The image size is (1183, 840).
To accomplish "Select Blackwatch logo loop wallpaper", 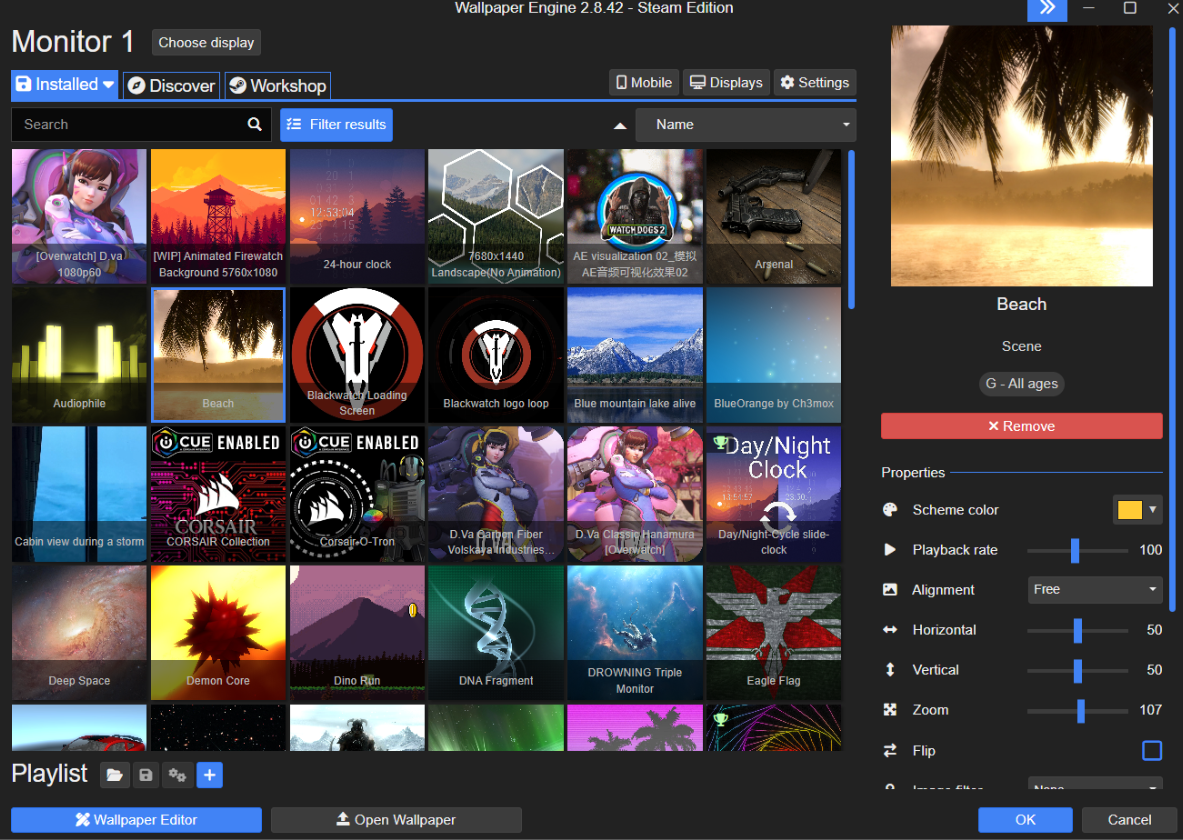I will coord(496,355).
